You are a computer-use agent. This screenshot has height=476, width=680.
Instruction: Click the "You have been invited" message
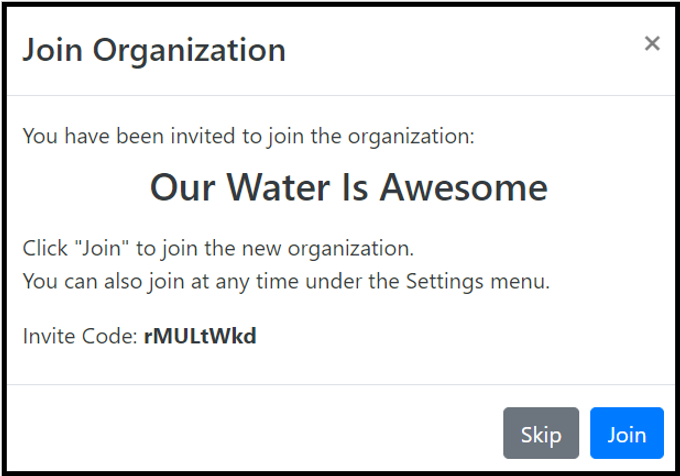[x=248, y=135]
